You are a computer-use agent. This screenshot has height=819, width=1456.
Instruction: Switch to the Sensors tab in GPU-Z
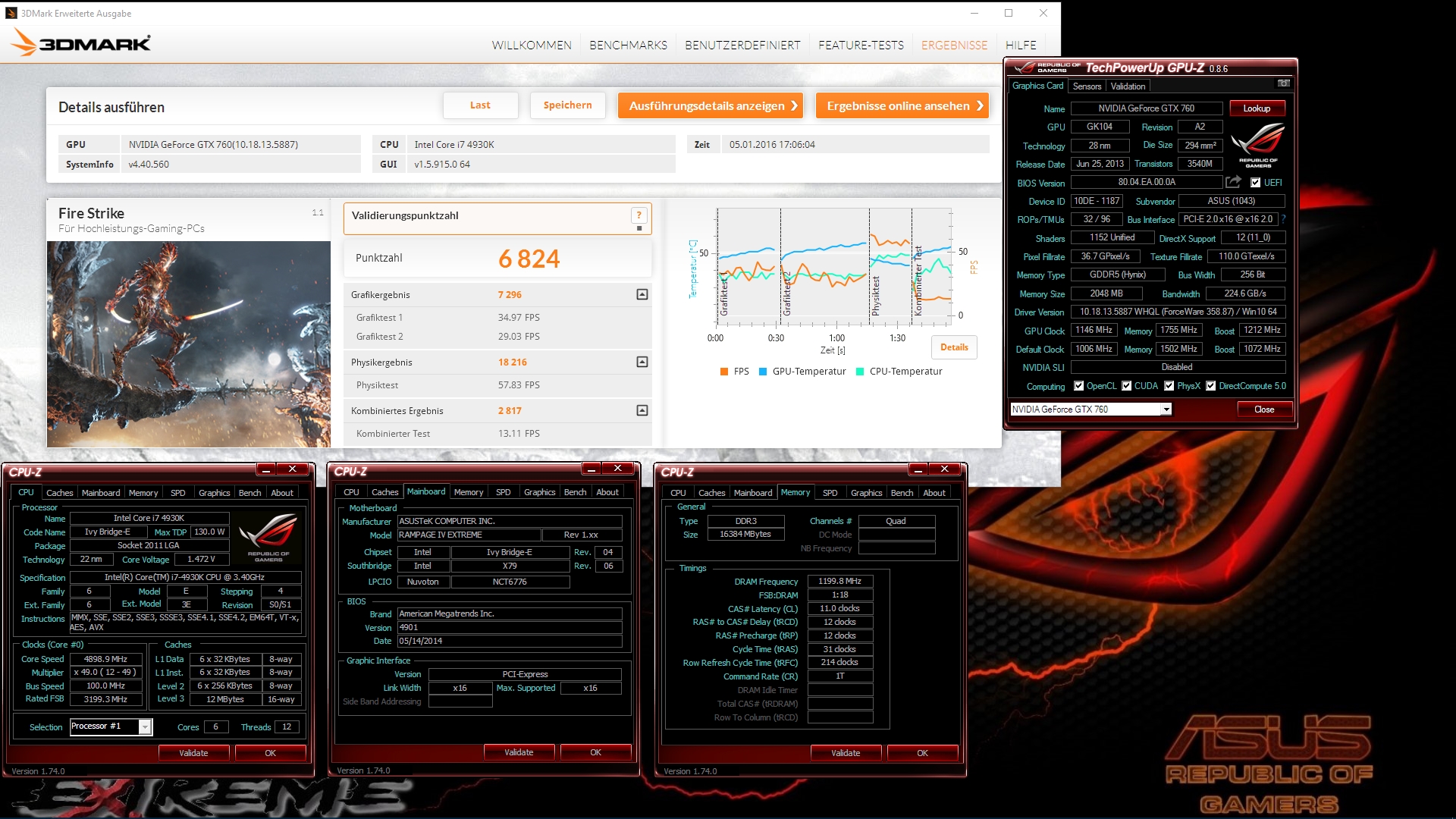(x=1087, y=86)
